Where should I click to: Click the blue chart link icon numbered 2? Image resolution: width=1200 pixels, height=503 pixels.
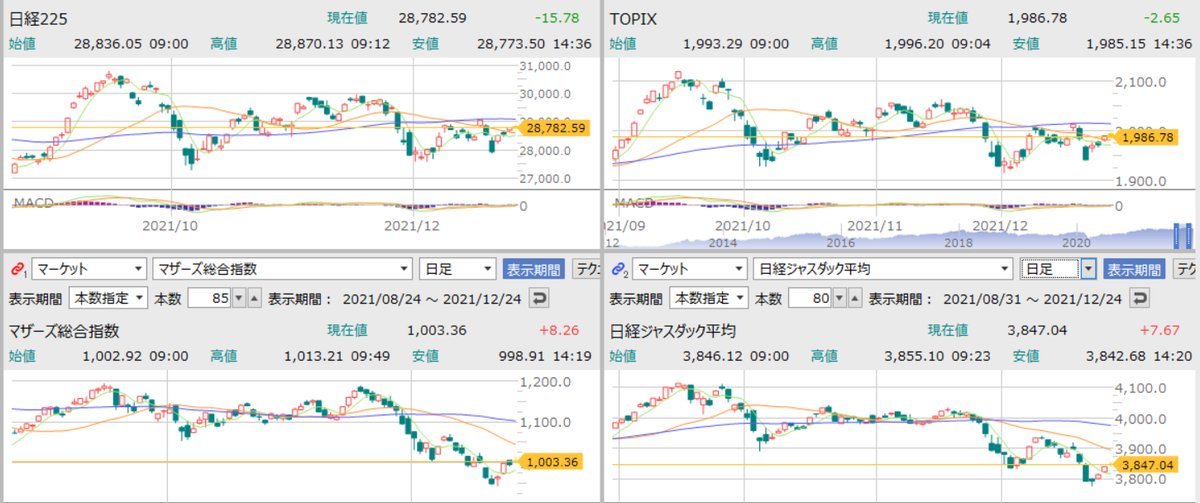618,270
